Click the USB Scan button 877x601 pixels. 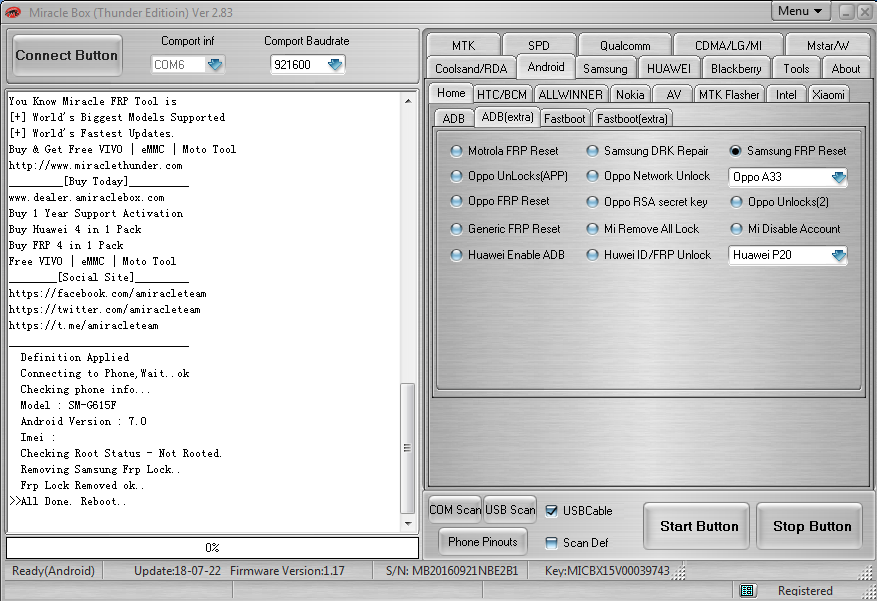(510, 510)
